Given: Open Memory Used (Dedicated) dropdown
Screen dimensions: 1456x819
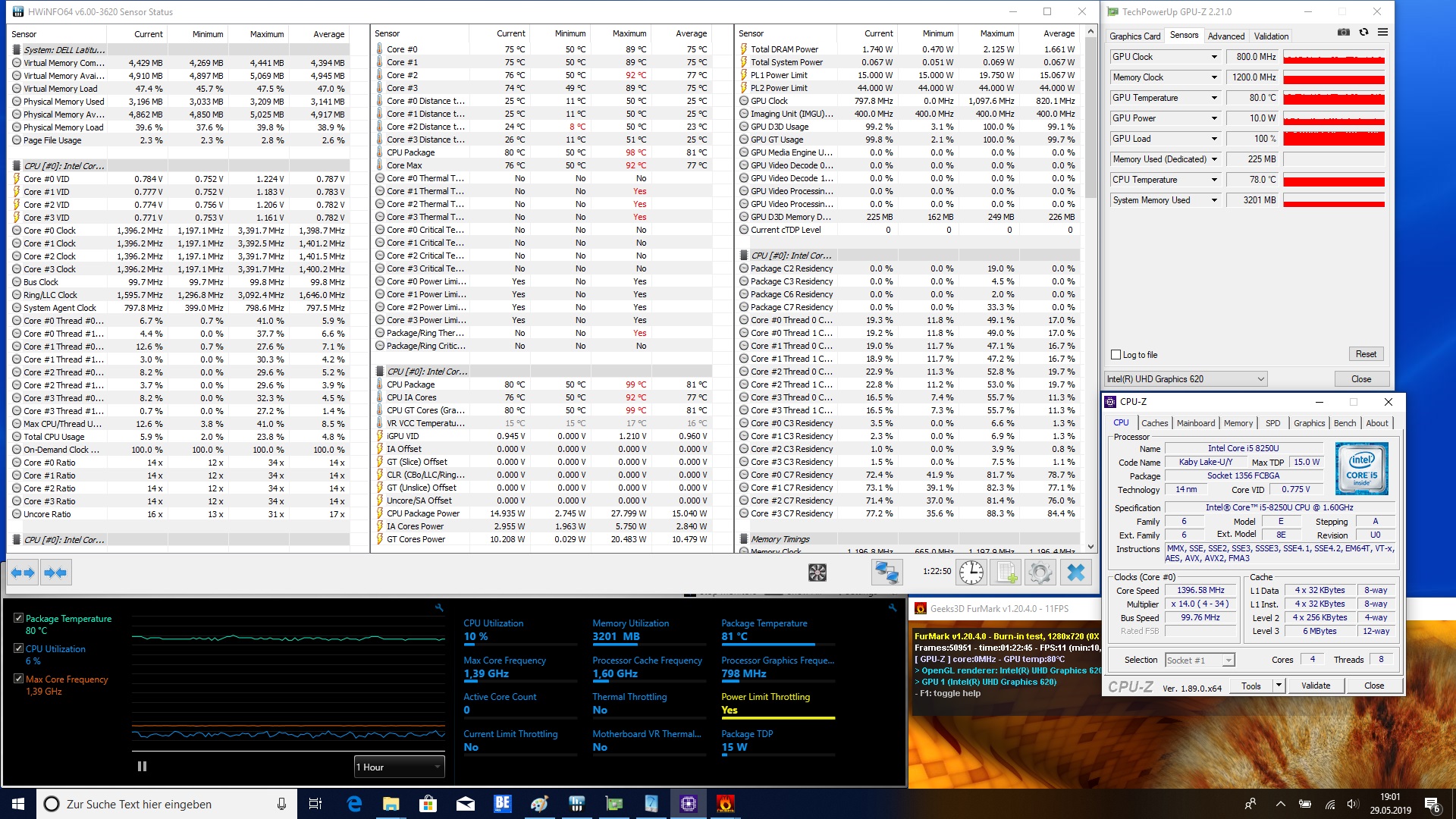Looking at the screenshot, I should coord(1214,159).
